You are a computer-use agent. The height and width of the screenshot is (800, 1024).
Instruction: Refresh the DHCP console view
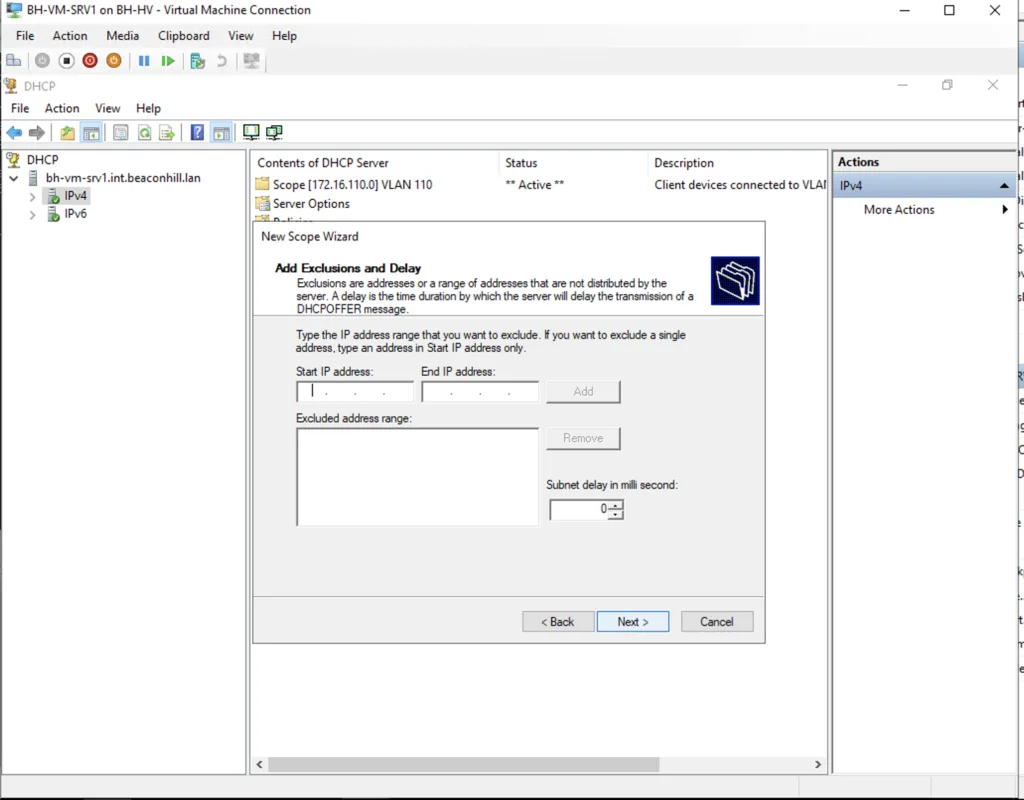[x=144, y=133]
